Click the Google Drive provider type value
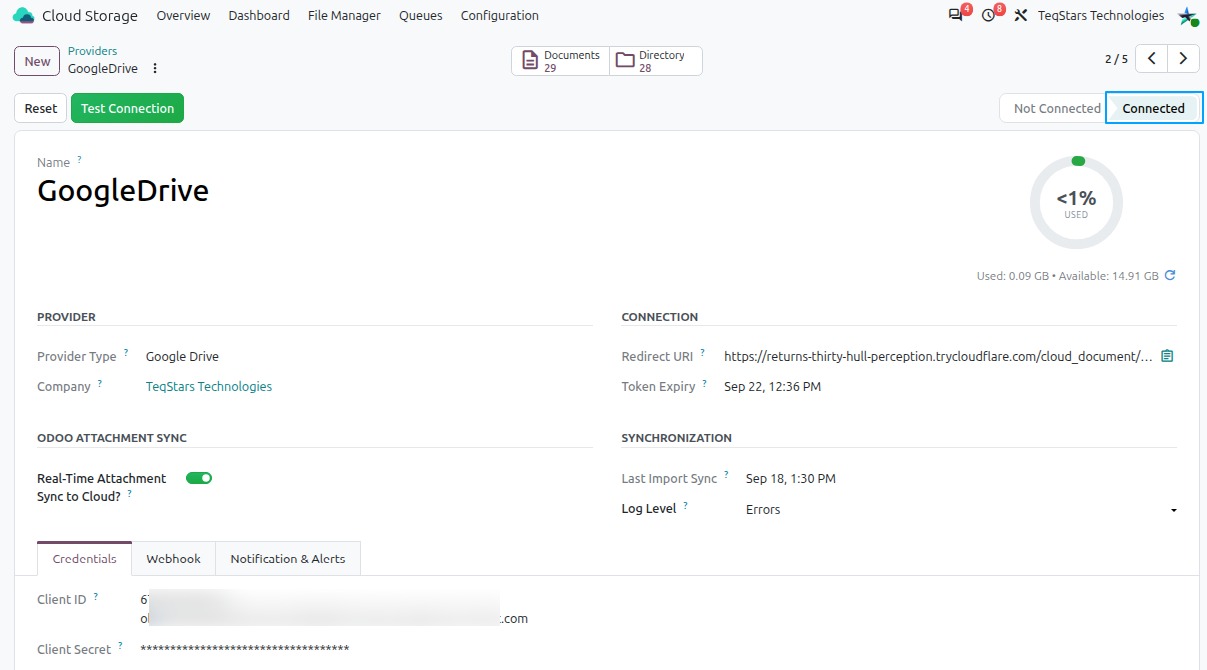This screenshot has height=670, width=1207. point(182,357)
